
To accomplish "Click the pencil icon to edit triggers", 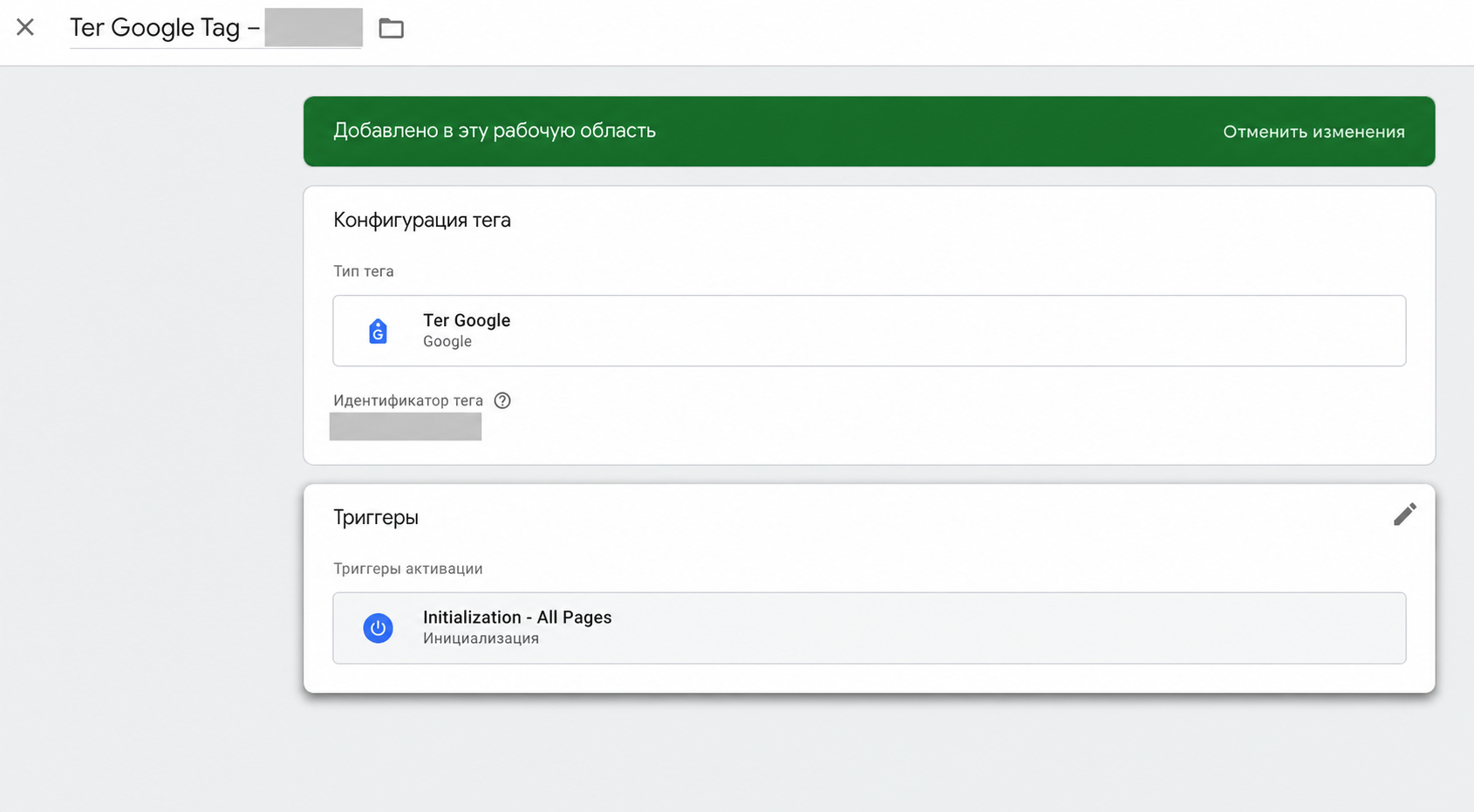I will pyautogui.click(x=1404, y=515).
